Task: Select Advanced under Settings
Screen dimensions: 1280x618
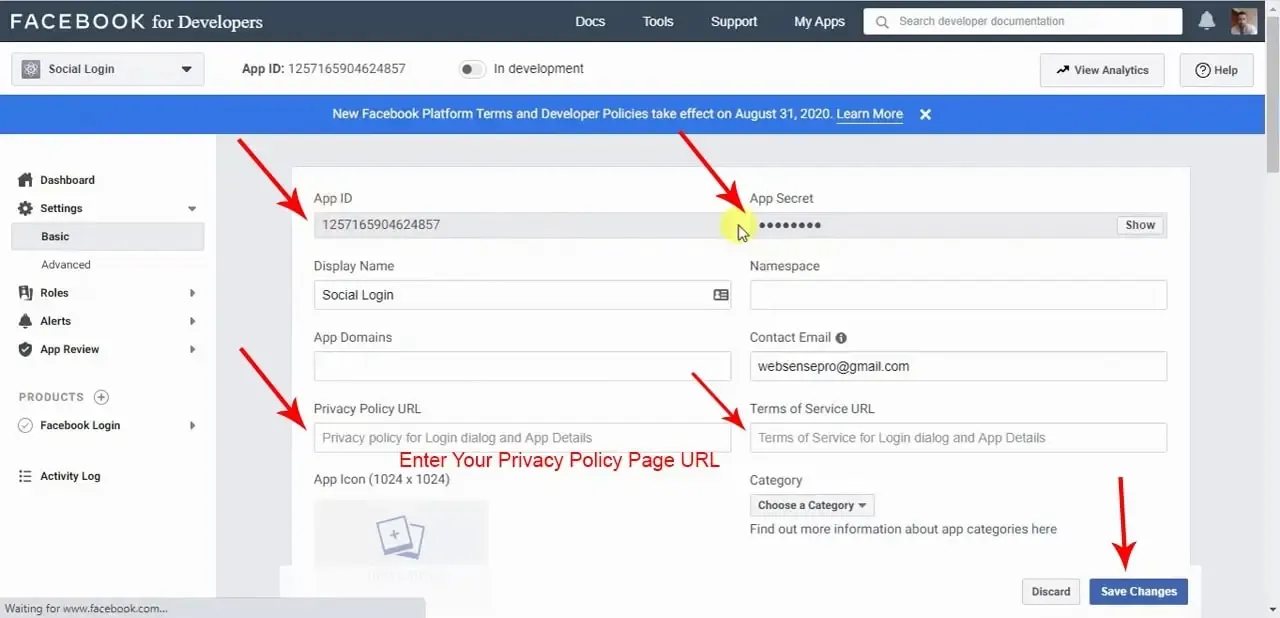Action: pyautogui.click(x=66, y=265)
